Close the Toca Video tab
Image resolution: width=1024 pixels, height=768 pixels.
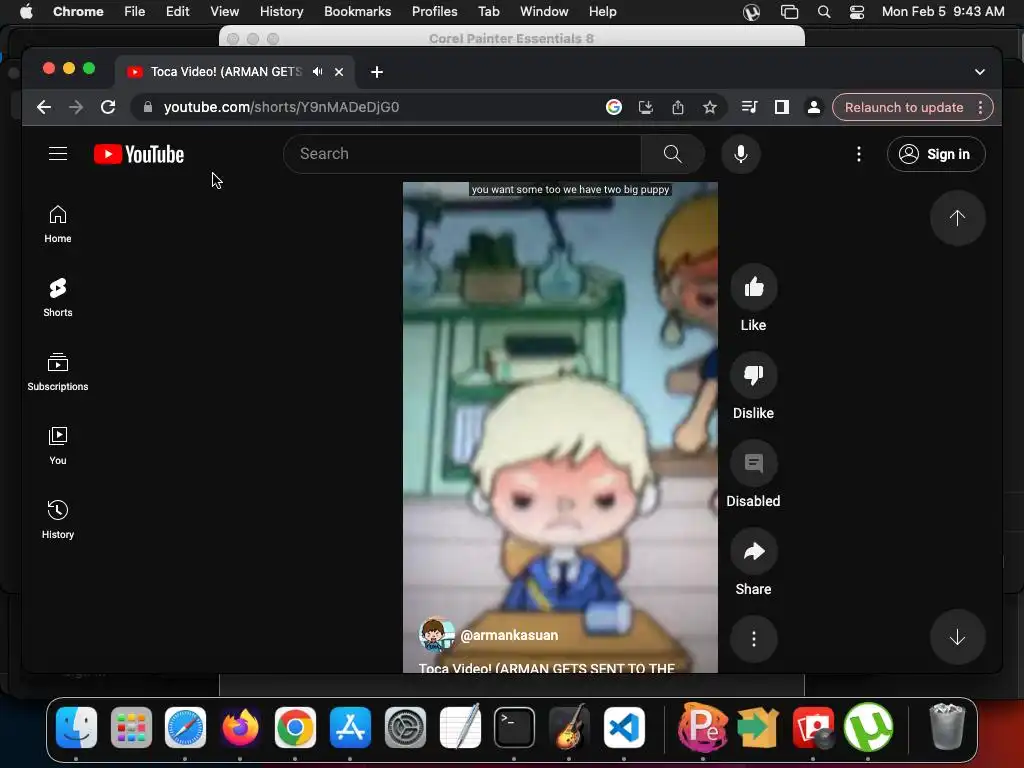point(339,72)
